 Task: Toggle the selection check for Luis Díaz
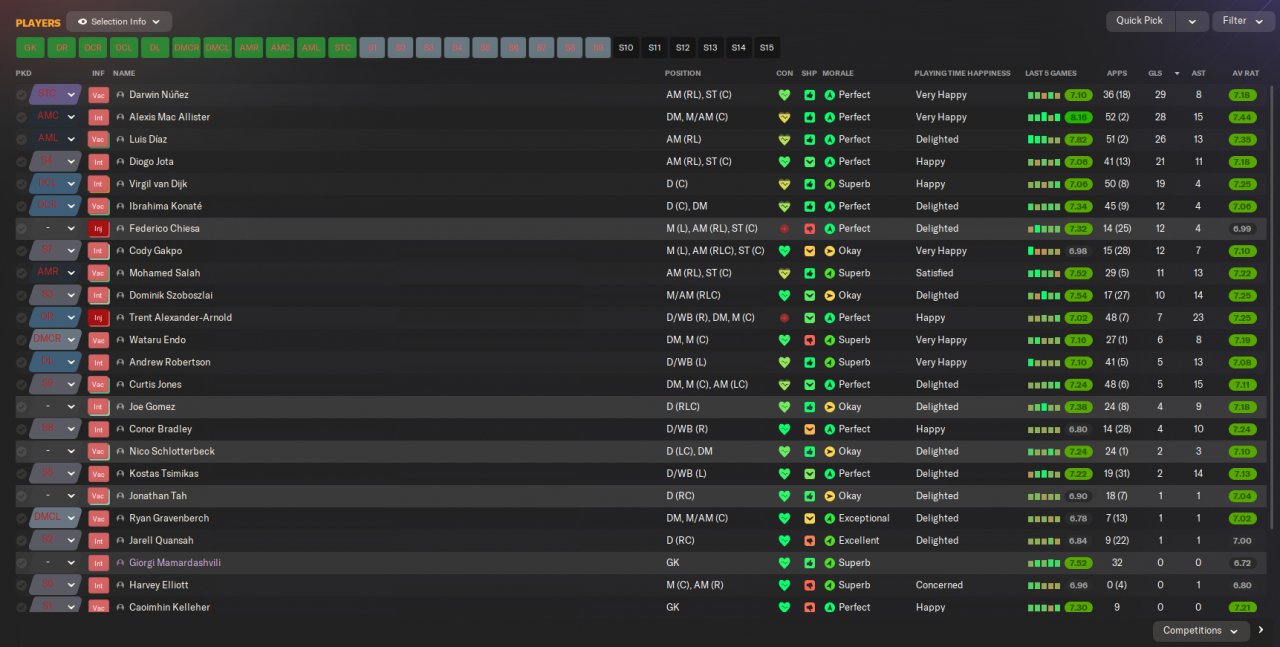click(x=21, y=140)
